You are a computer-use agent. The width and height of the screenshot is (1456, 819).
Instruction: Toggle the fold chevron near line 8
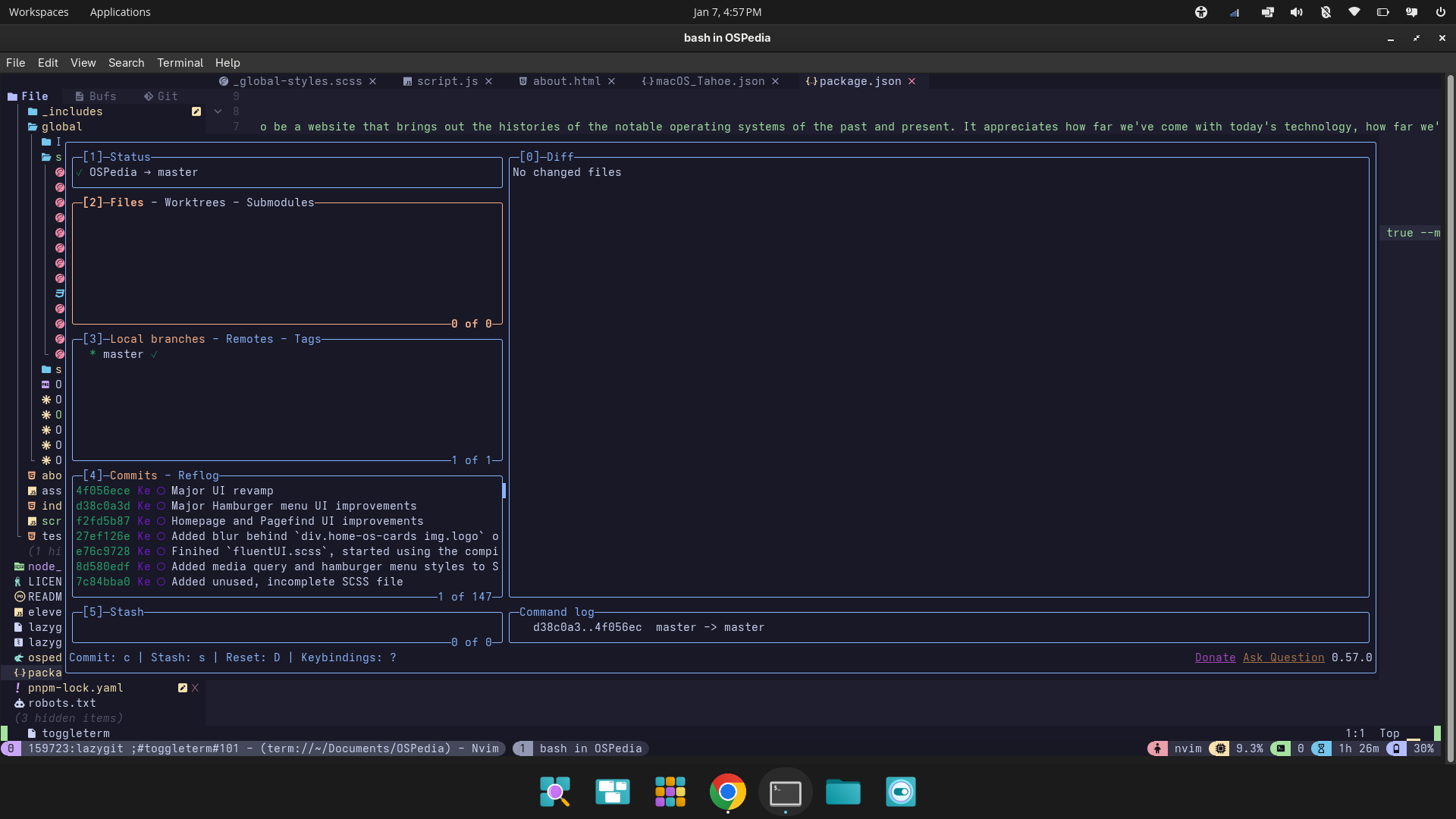coord(218,111)
